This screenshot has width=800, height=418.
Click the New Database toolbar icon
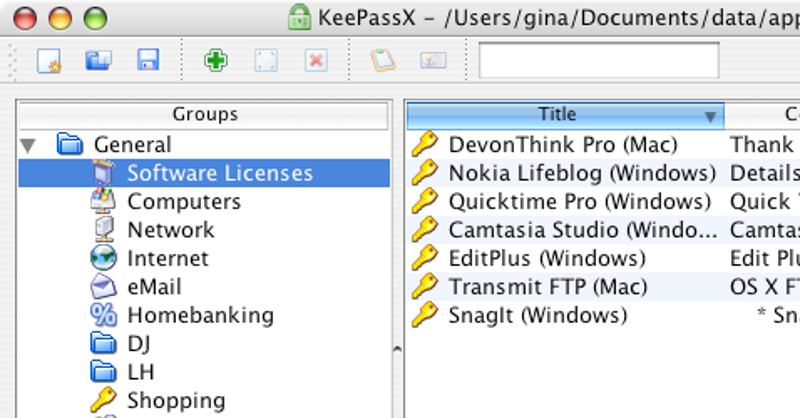(x=49, y=61)
